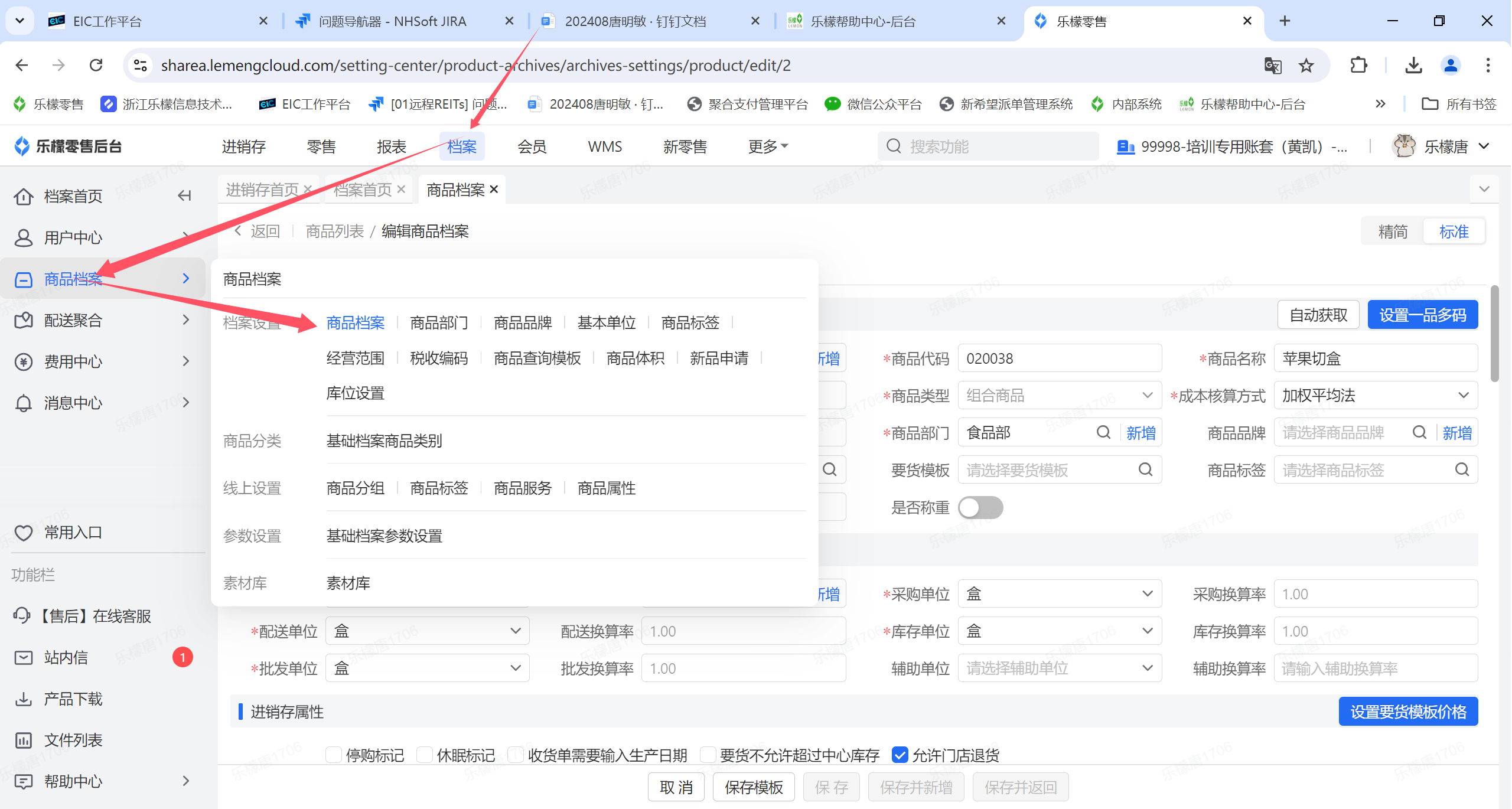Click the 乐檬唐 user avatar
Viewport: 1512px width, 809px height.
(x=1404, y=146)
